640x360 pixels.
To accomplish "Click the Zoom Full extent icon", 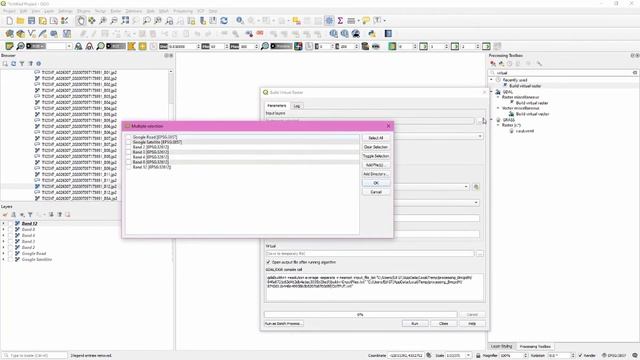I will 125,20.
